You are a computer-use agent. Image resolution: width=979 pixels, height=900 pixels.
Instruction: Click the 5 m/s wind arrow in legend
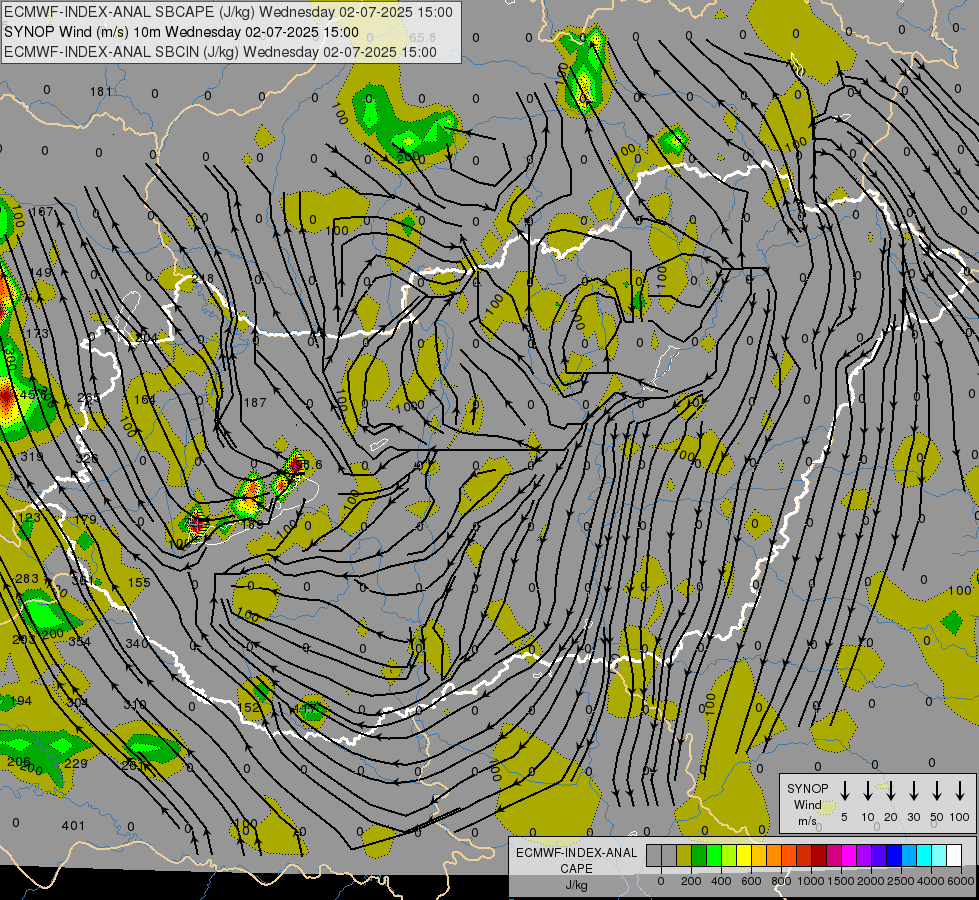click(844, 791)
